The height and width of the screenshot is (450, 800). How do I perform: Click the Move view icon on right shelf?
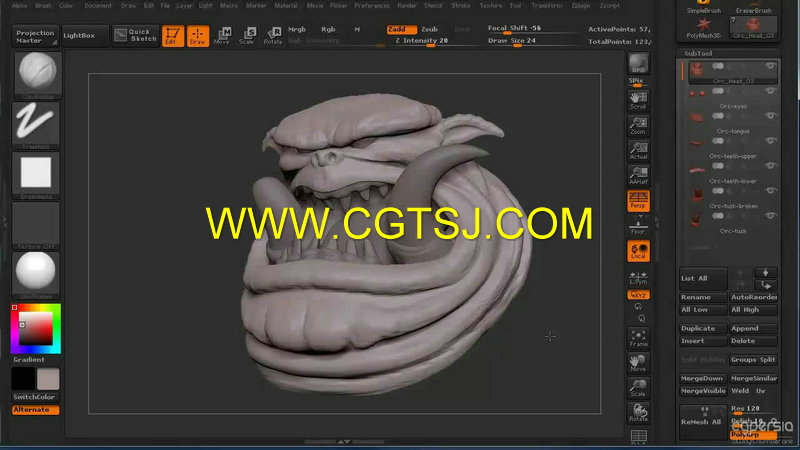tap(638, 363)
